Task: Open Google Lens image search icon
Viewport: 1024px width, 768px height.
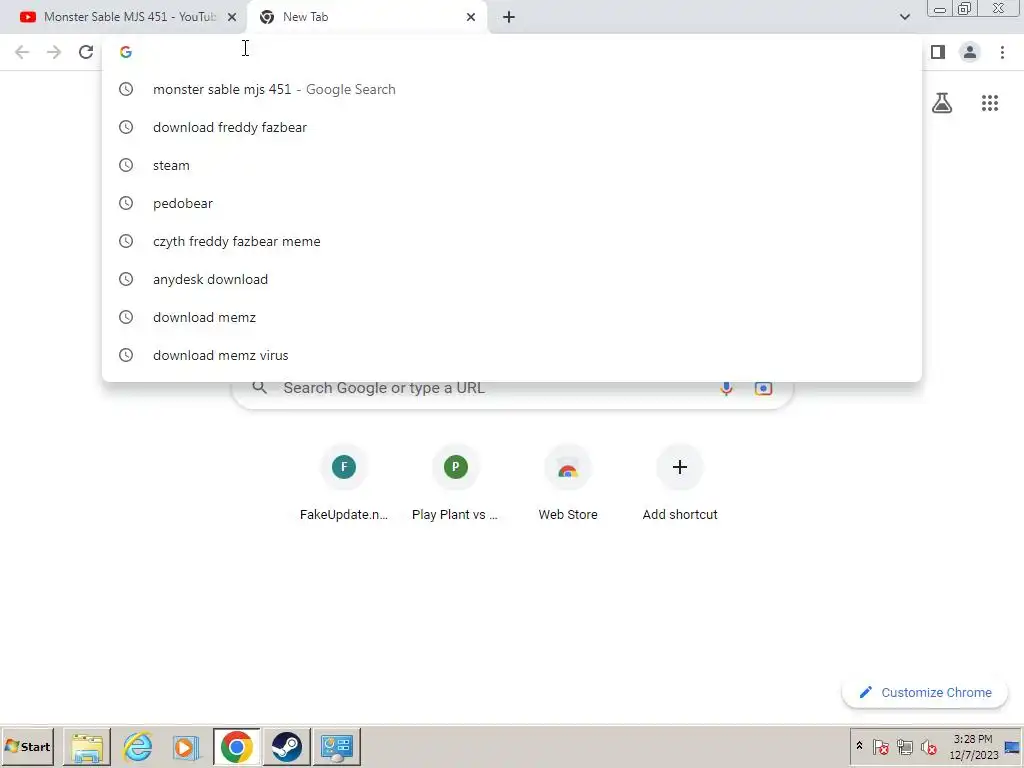Action: (763, 388)
